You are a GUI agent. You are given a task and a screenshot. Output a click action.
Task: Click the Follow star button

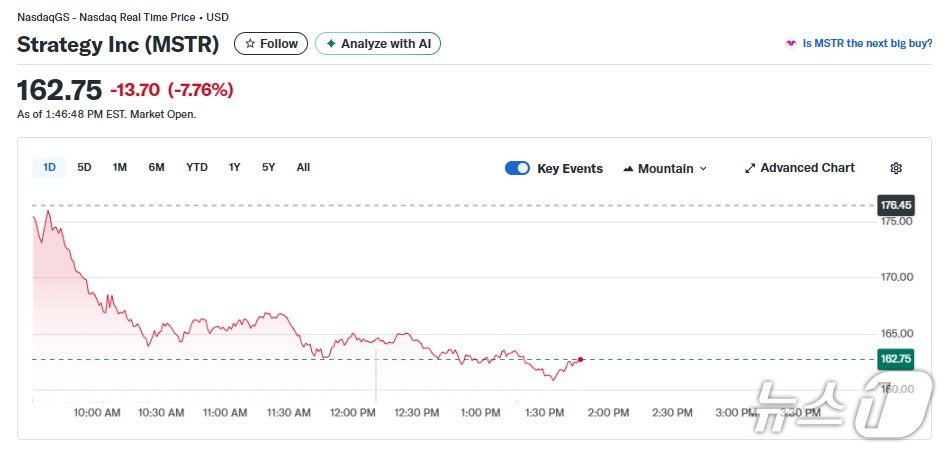(x=271, y=44)
